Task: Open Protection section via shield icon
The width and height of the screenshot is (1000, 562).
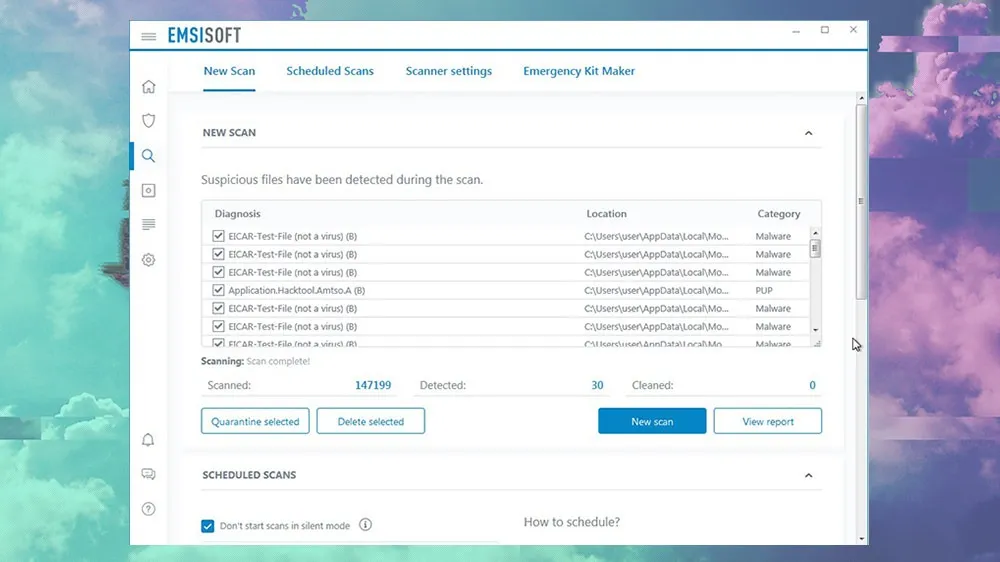Action: [x=149, y=121]
